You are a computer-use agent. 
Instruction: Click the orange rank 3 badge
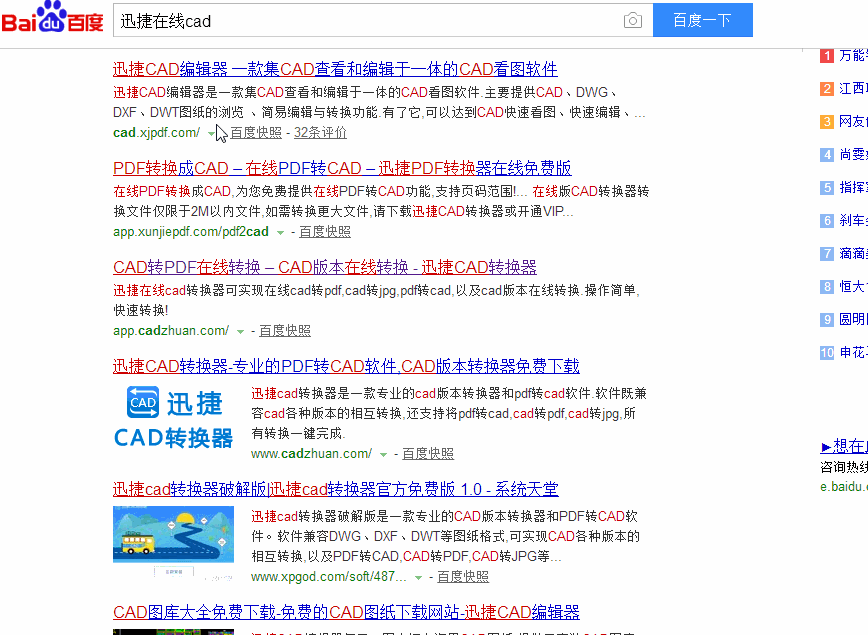click(827, 122)
